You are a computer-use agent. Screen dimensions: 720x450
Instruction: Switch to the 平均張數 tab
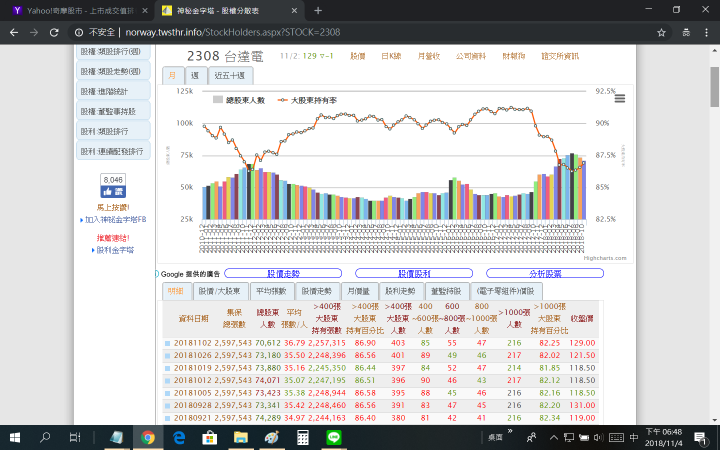point(271,291)
